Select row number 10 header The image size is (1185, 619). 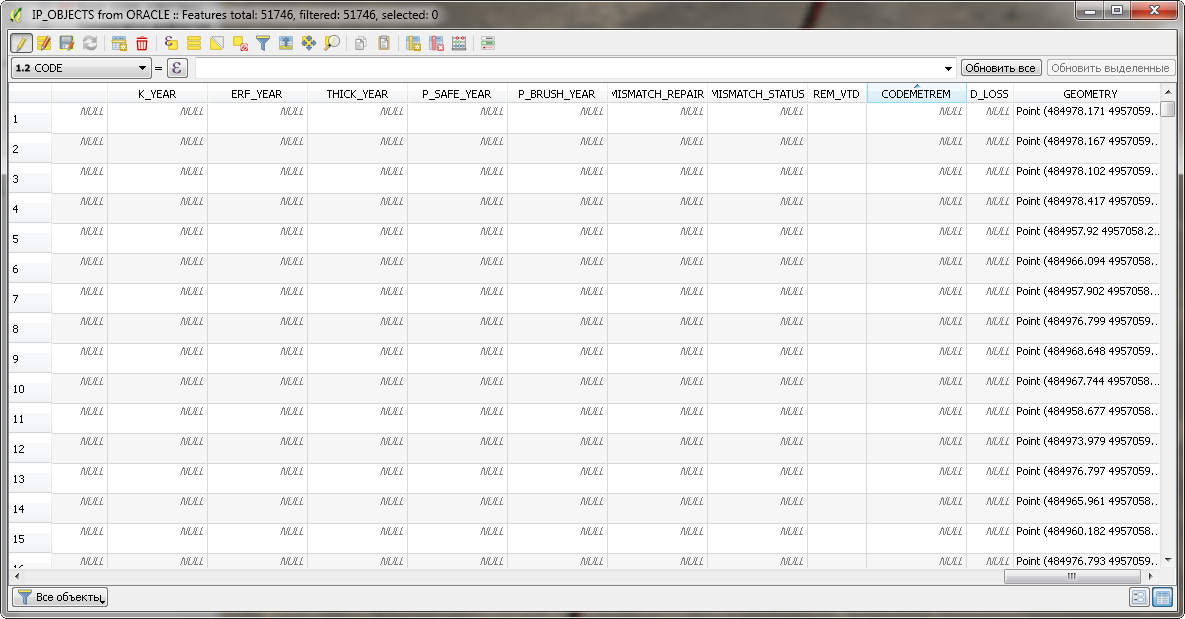[x=30, y=388]
